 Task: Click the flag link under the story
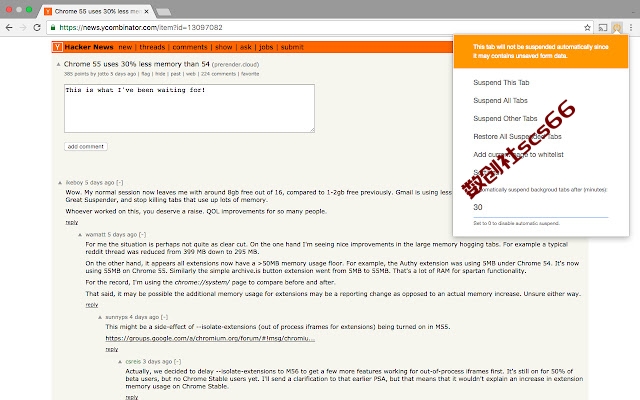pos(146,74)
